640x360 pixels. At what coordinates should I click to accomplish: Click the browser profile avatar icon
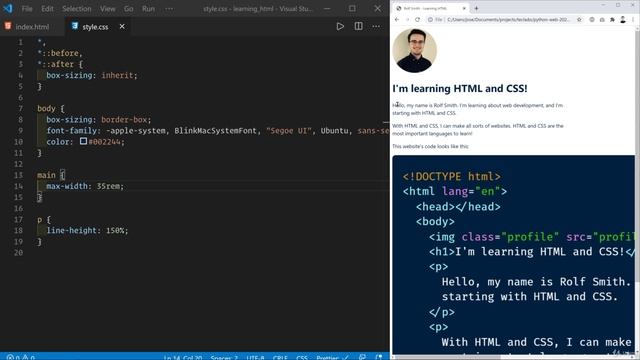[623, 20]
